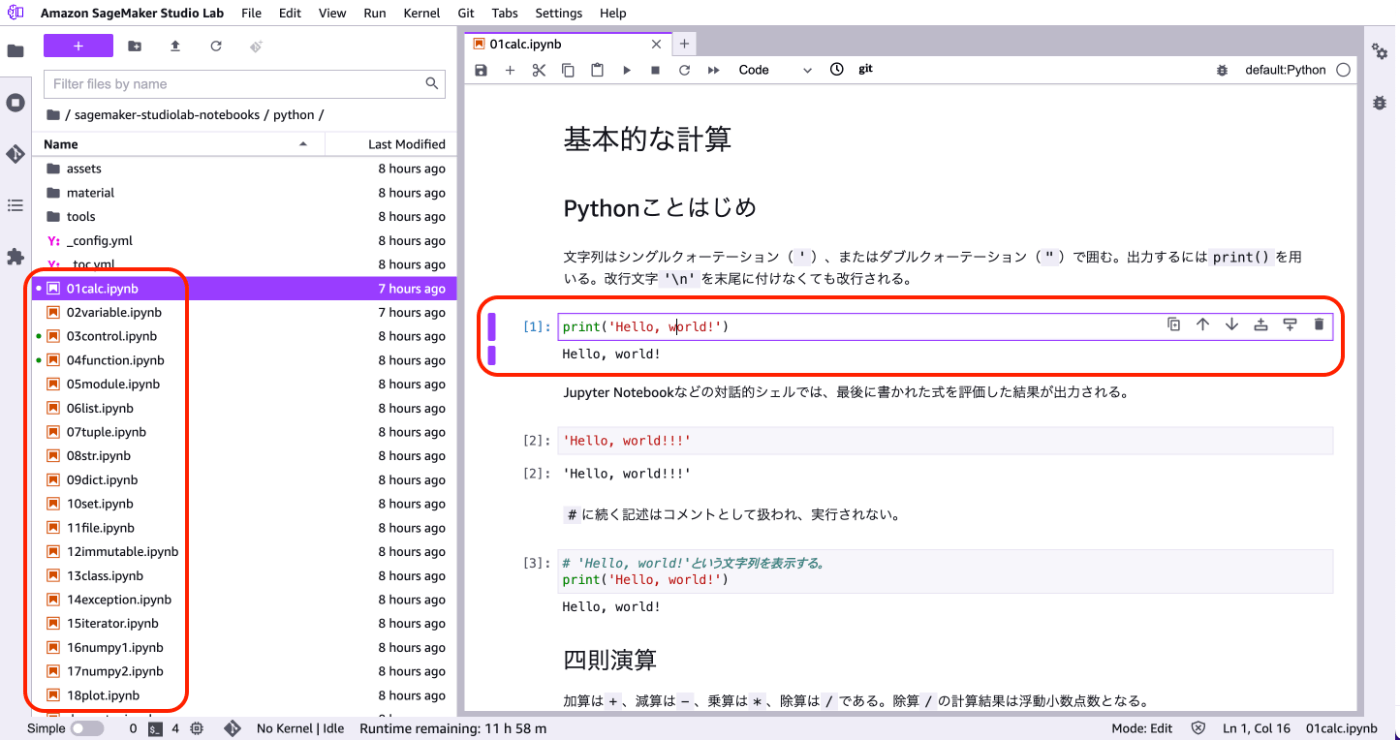Open the Kernel menu

tap(422, 13)
